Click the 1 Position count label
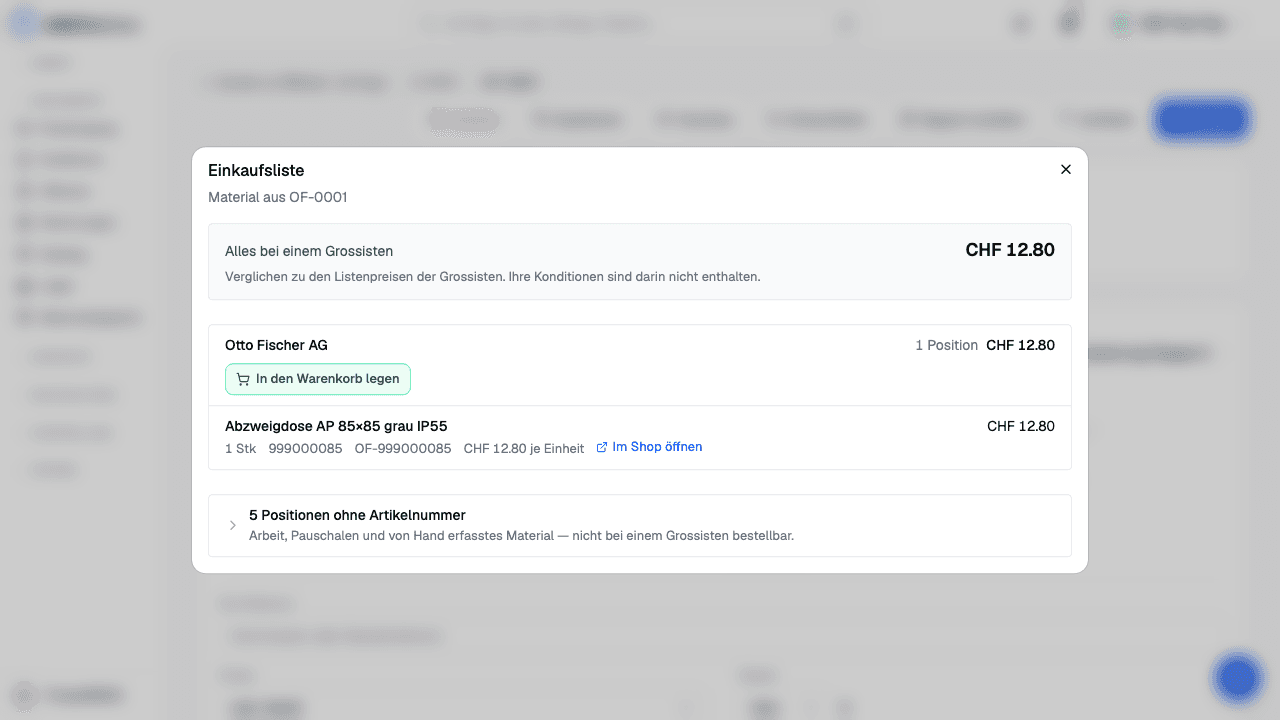1280x720 pixels. (946, 345)
